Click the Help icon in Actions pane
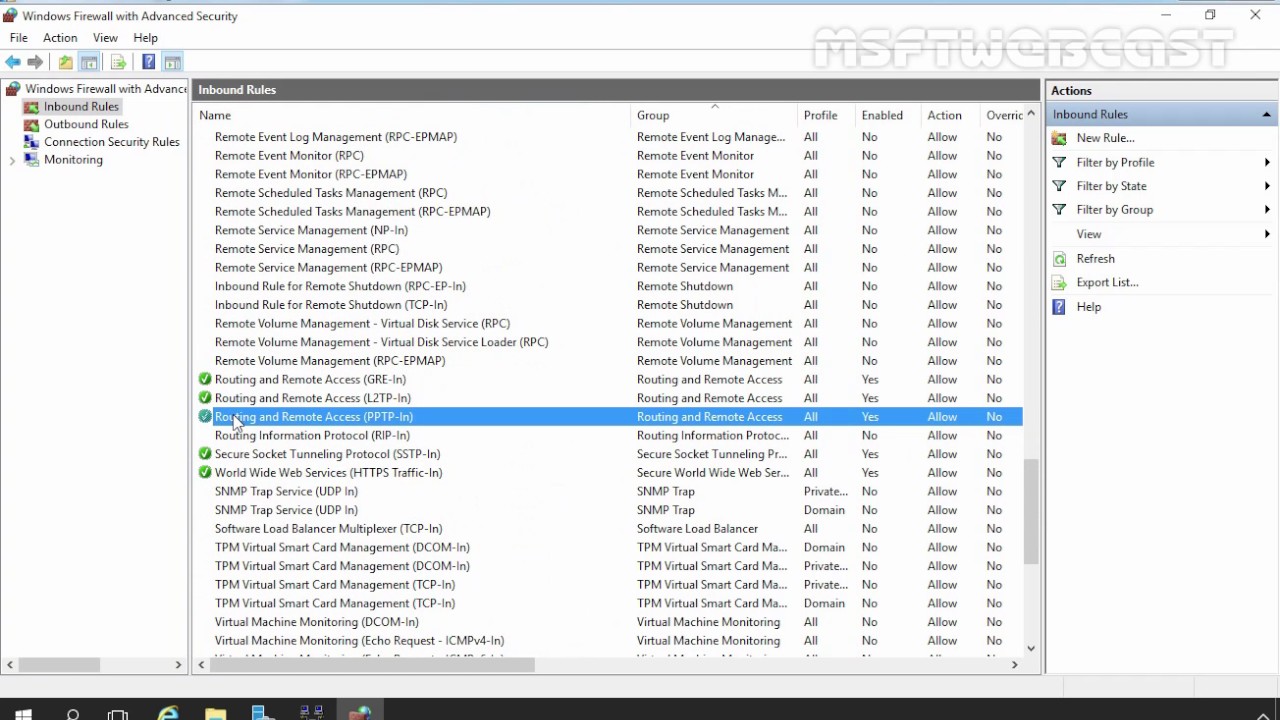1280x720 pixels. tap(1059, 307)
